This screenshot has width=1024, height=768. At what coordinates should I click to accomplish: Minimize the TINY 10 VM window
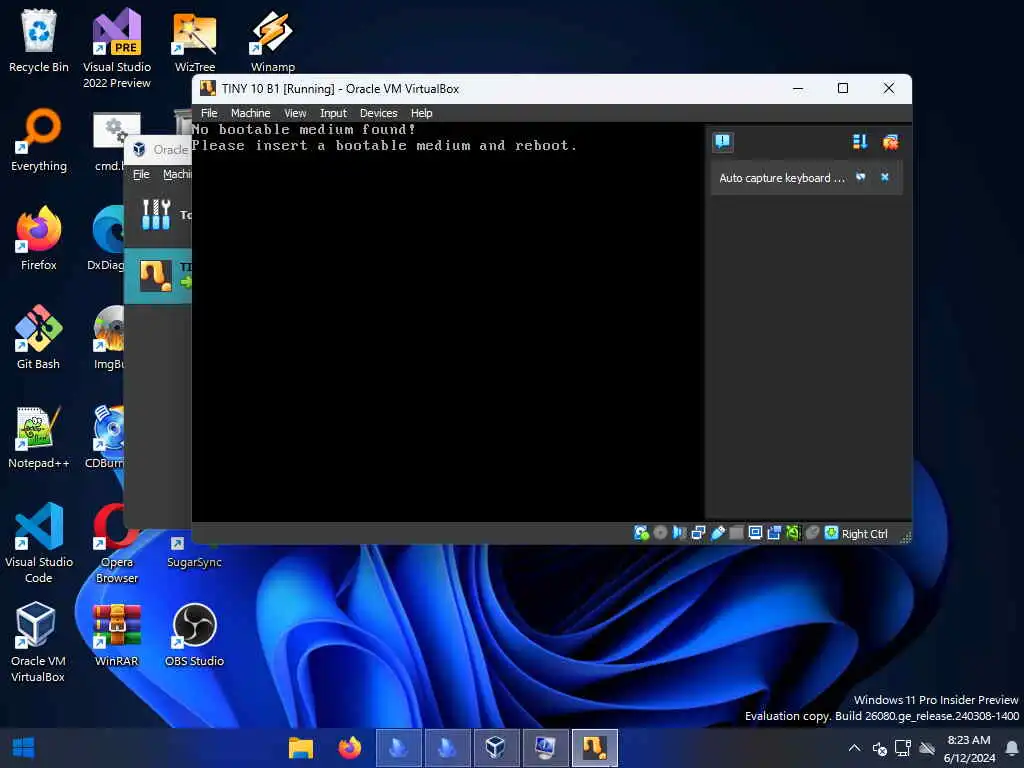coord(798,88)
